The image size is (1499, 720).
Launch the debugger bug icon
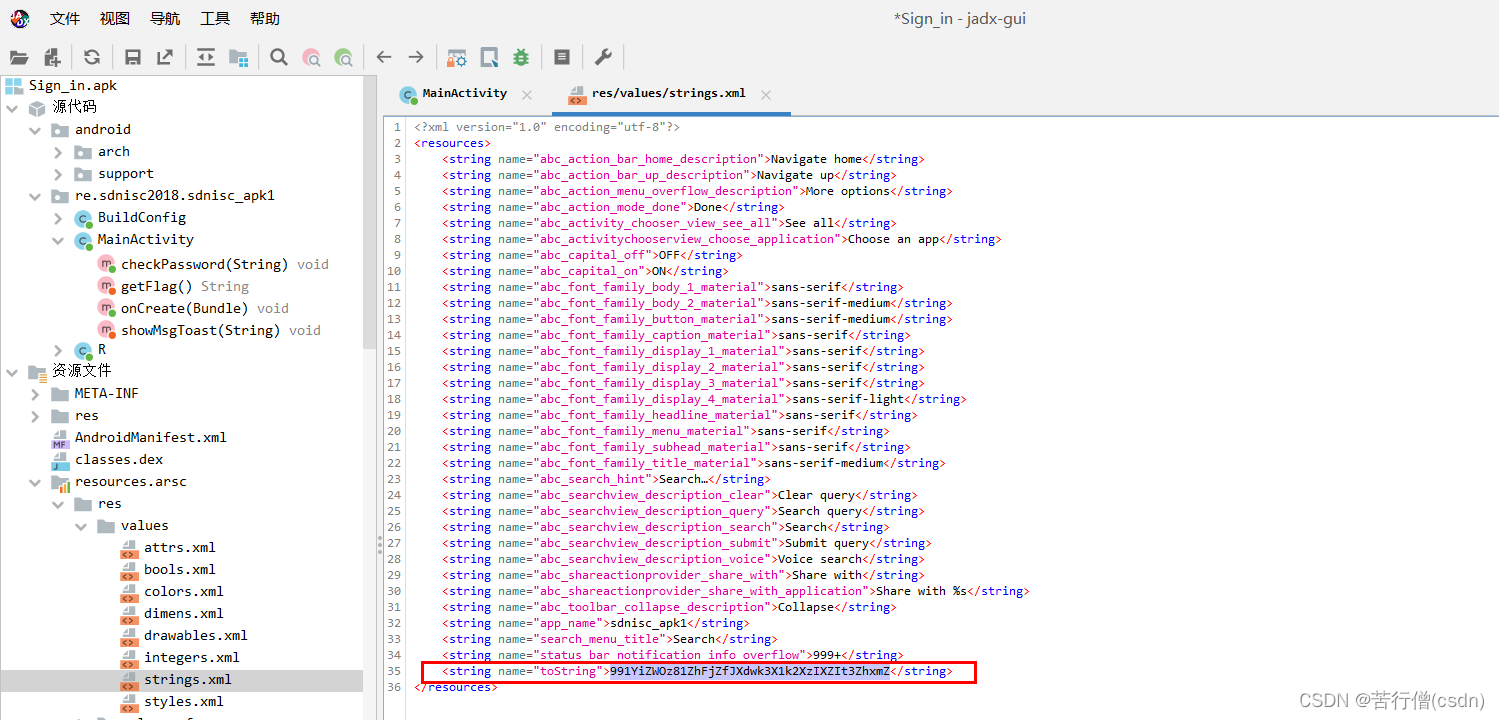coord(520,57)
